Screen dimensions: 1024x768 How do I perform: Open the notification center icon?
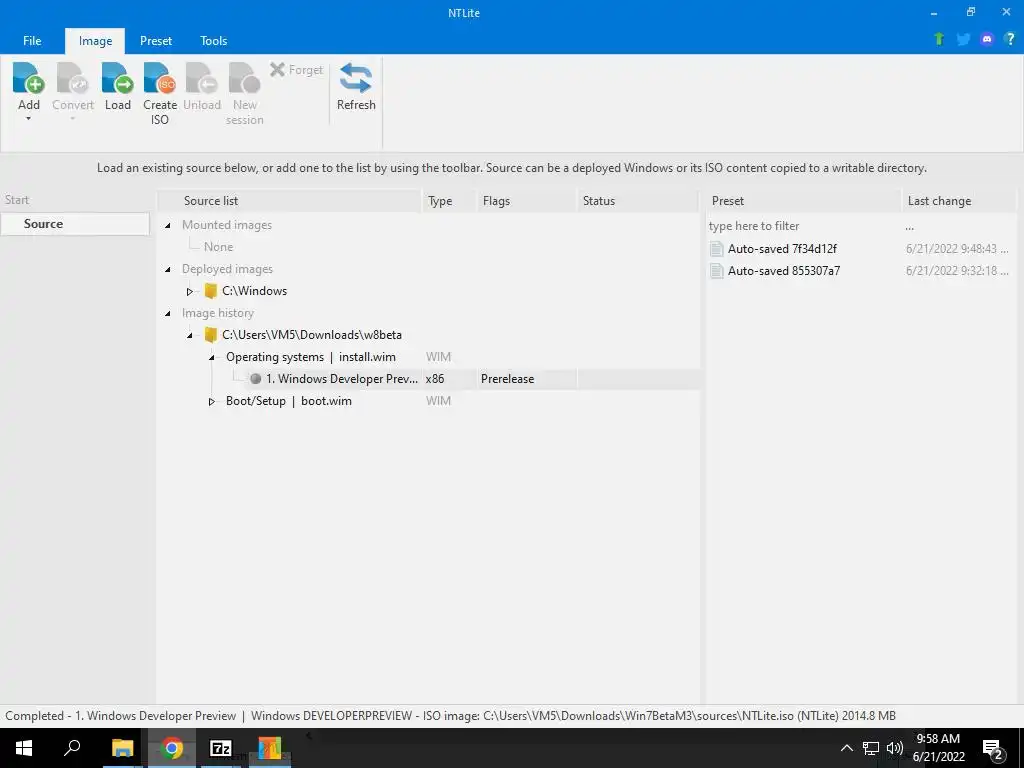point(993,749)
